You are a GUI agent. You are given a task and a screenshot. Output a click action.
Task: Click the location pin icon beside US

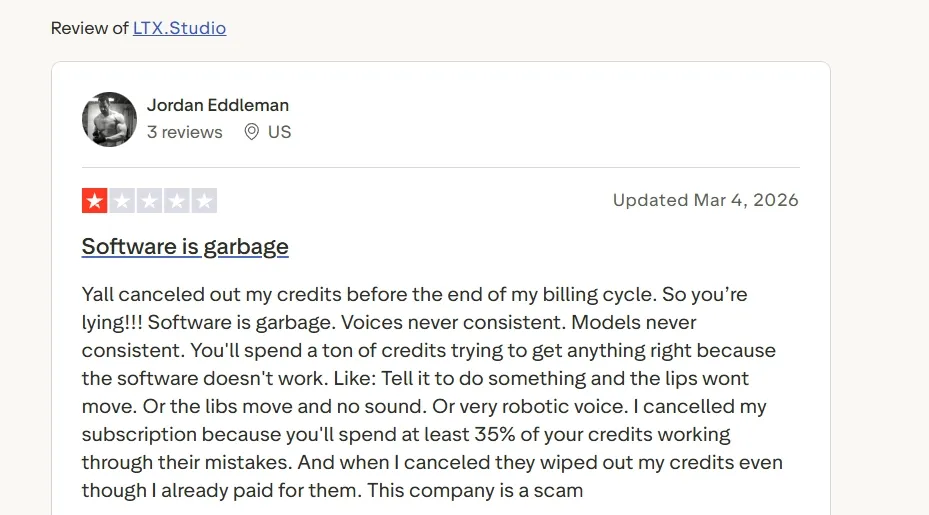[252, 132]
